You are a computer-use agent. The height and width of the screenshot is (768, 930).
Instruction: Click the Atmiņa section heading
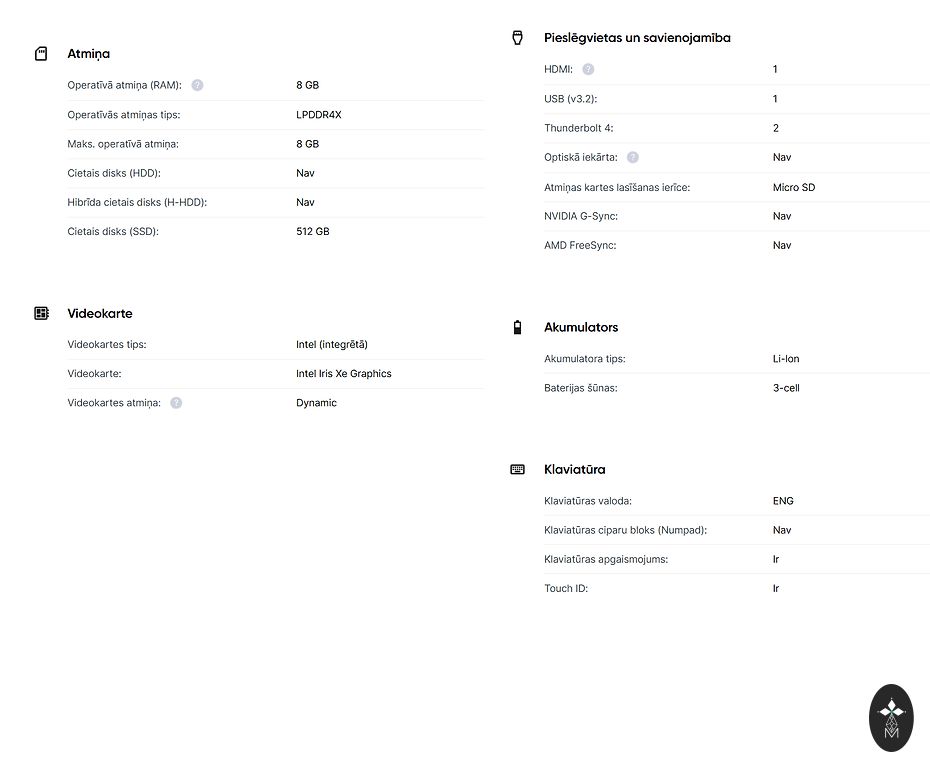[x=89, y=54]
